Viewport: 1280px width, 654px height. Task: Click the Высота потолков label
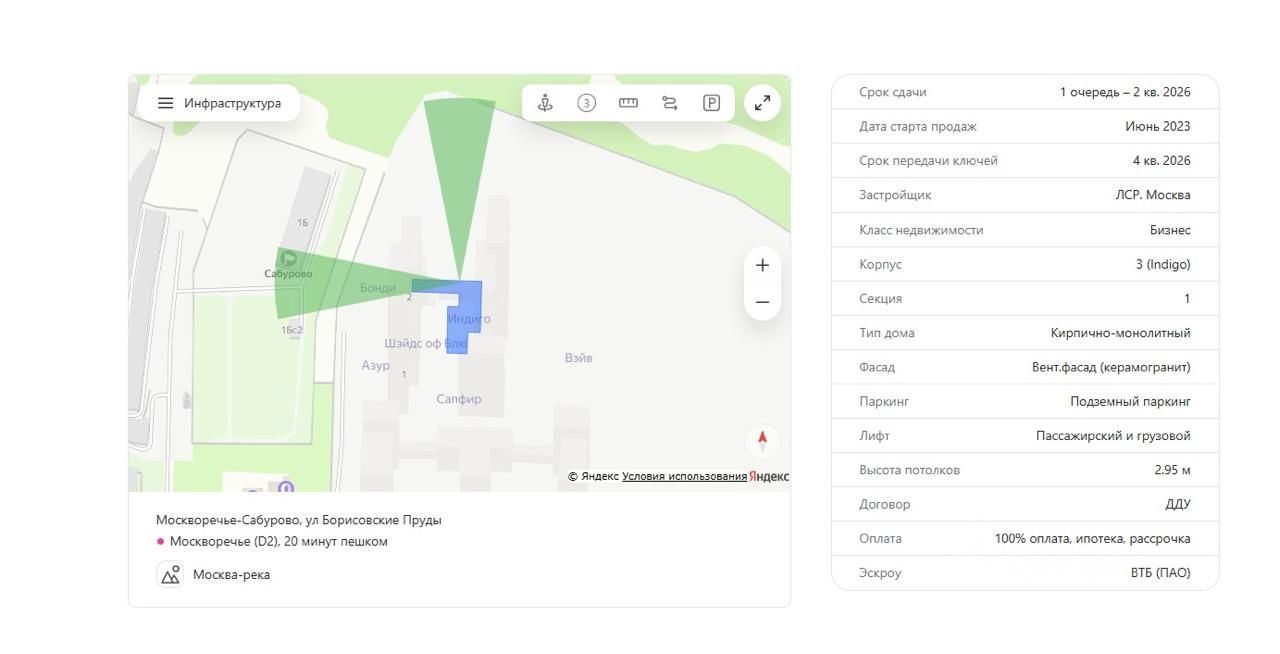pos(909,470)
